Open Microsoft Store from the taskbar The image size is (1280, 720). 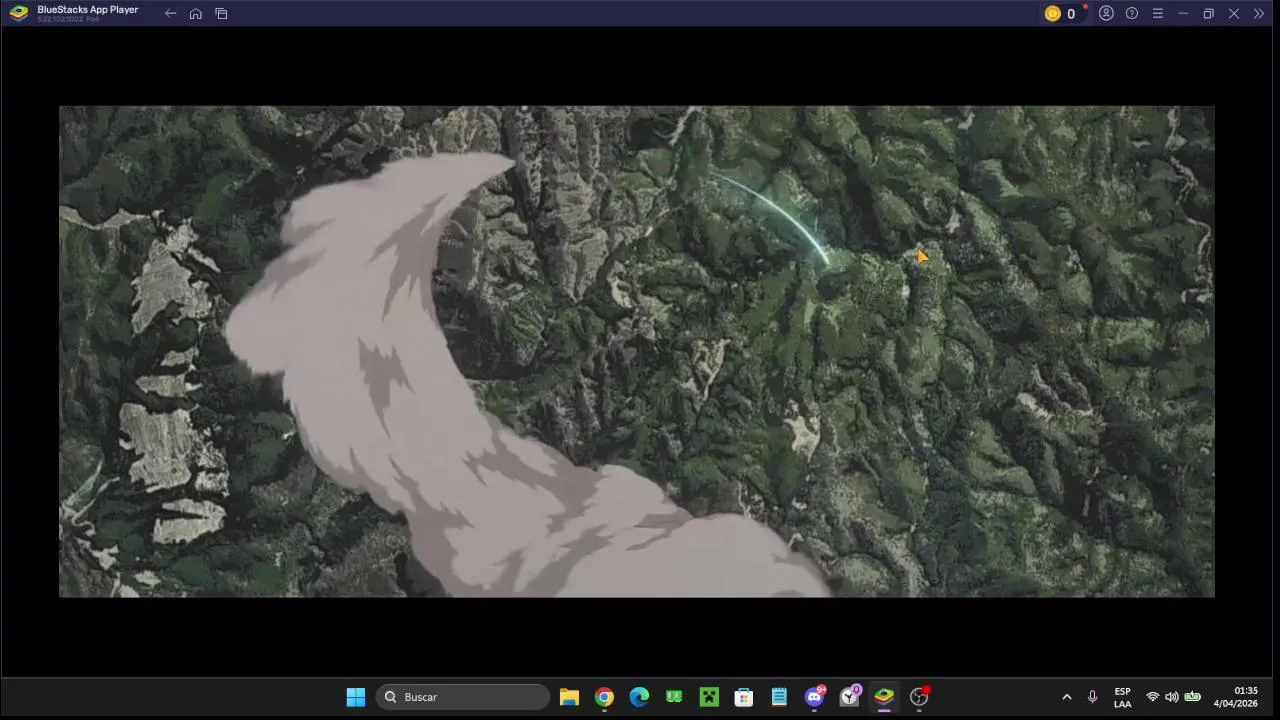(x=744, y=697)
